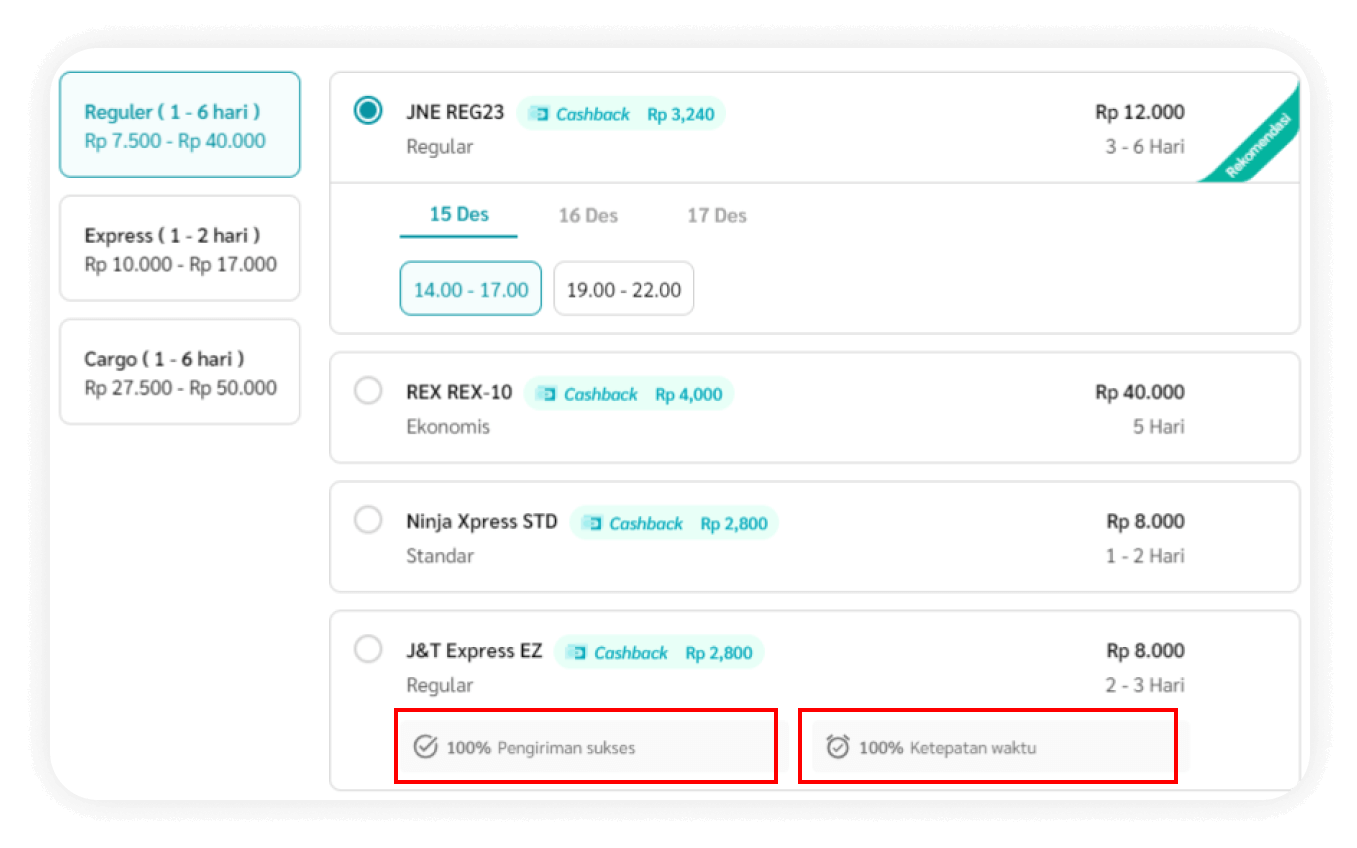Click the 100% Pengiriman sukses stat
The width and height of the screenshot is (1357, 848).
(x=586, y=746)
